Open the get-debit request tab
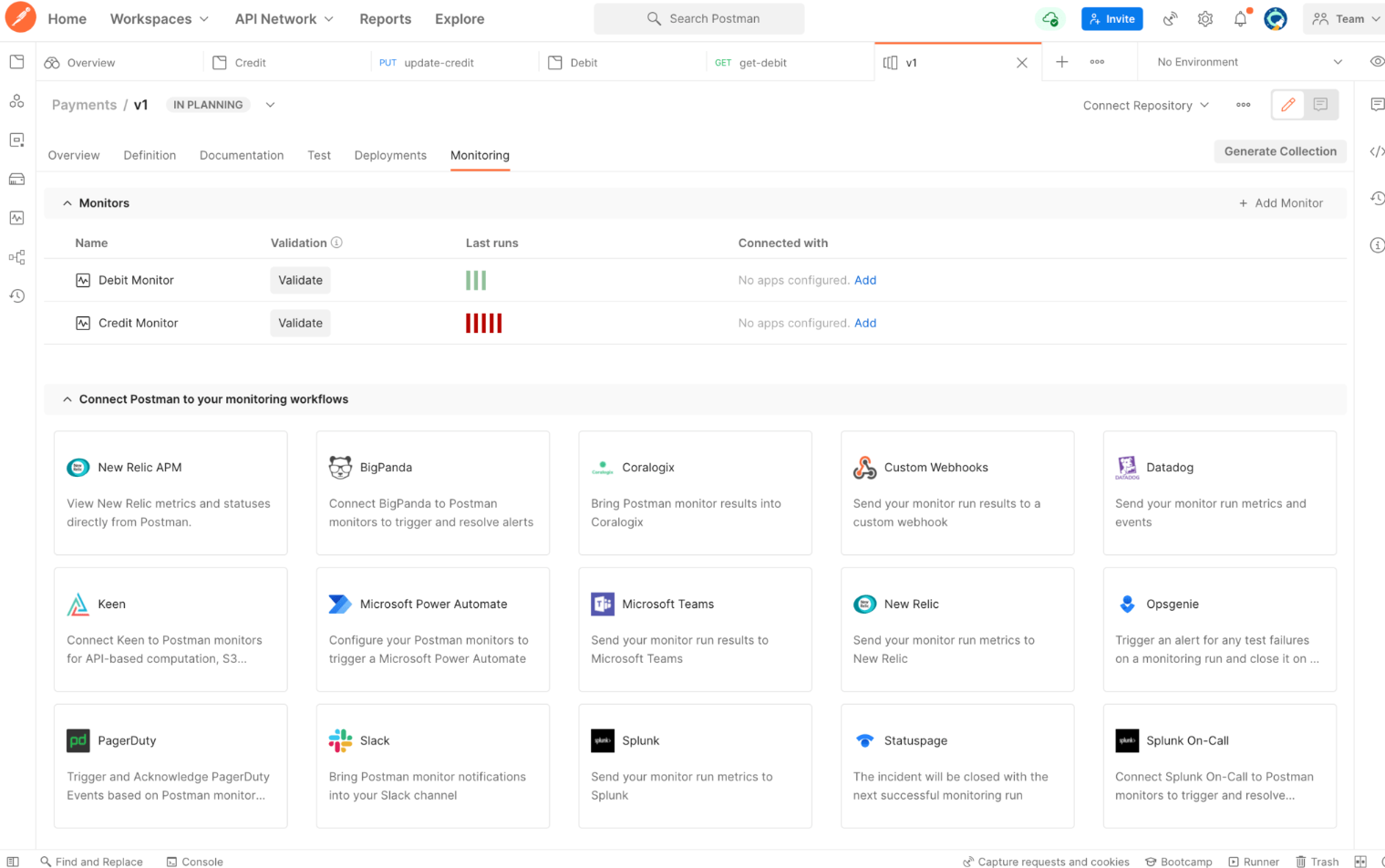Screen dimensions: 1385x868 790,62
